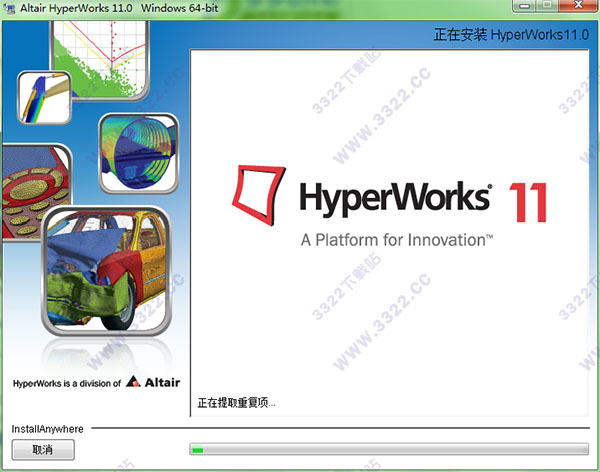600x472 pixels.
Task: Click the crashed car simulation thumbnail
Action: tap(106, 271)
